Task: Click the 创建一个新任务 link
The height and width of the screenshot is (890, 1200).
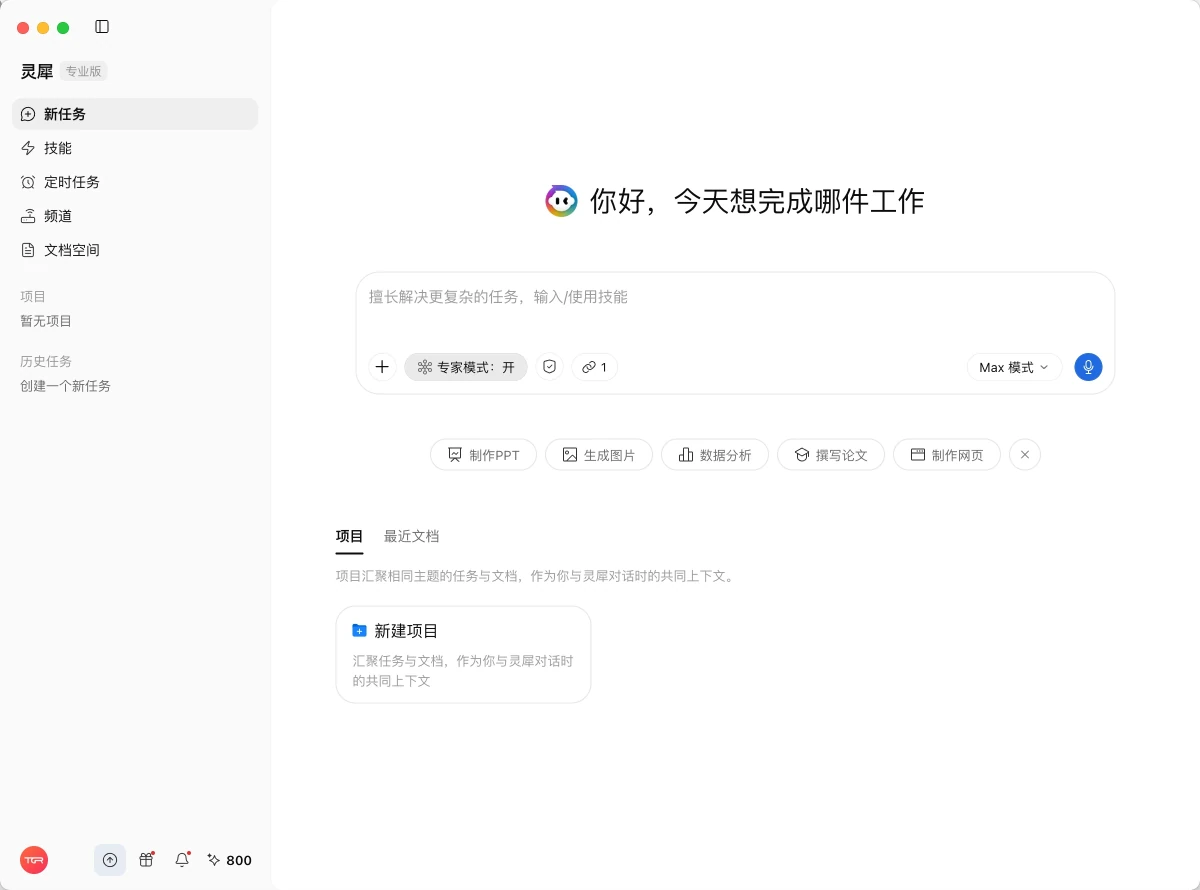Action: 65,386
